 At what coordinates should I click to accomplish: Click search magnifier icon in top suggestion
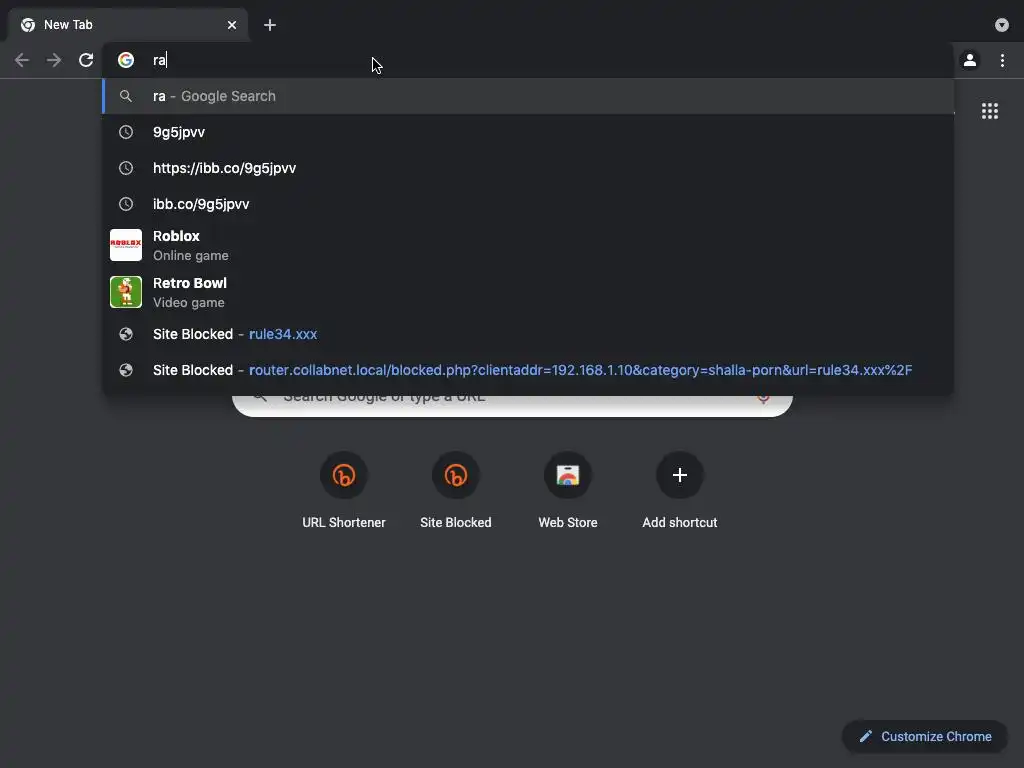(x=126, y=96)
